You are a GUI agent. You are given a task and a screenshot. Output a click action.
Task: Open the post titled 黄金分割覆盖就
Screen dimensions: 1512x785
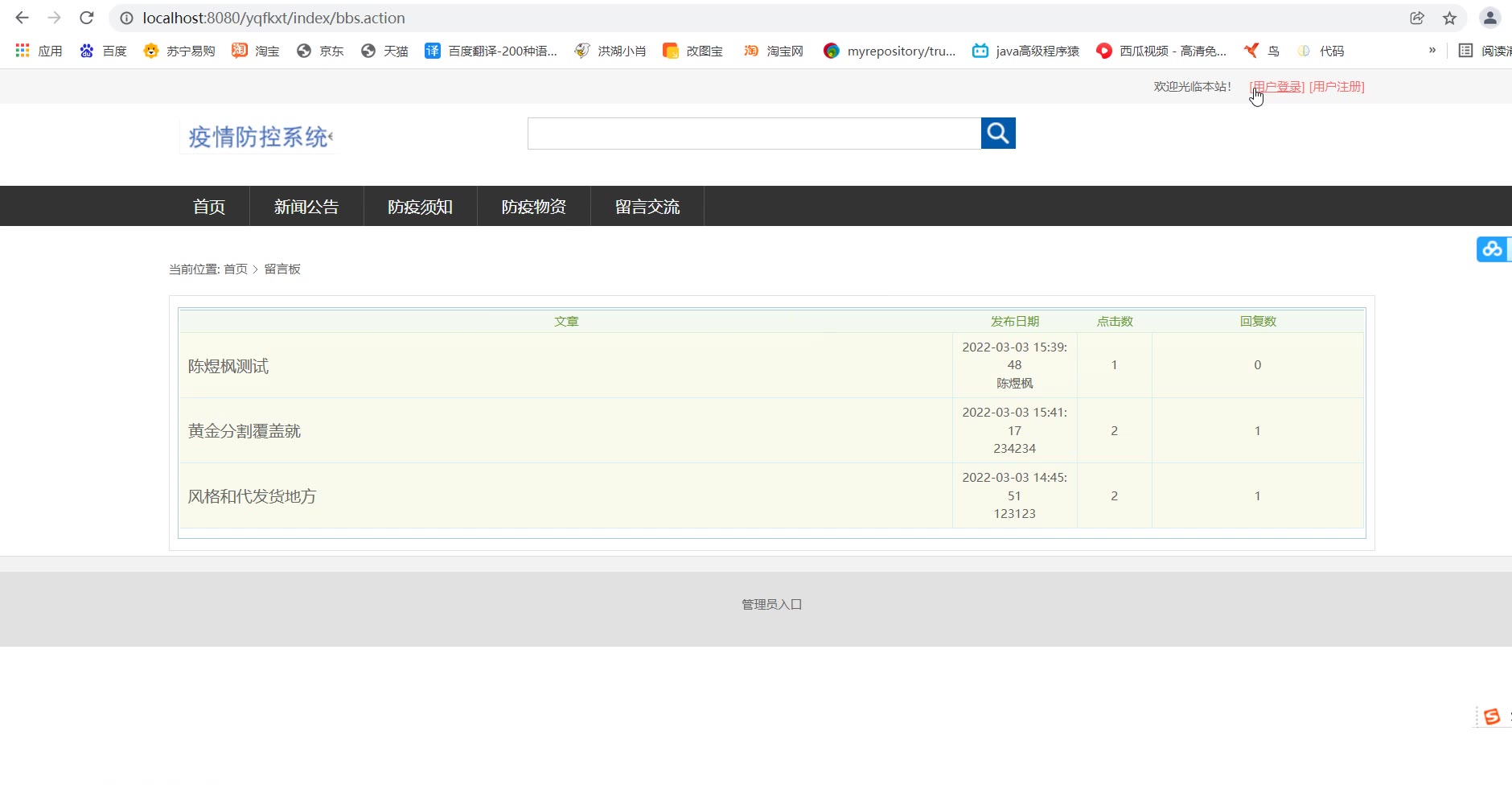pyautogui.click(x=244, y=432)
